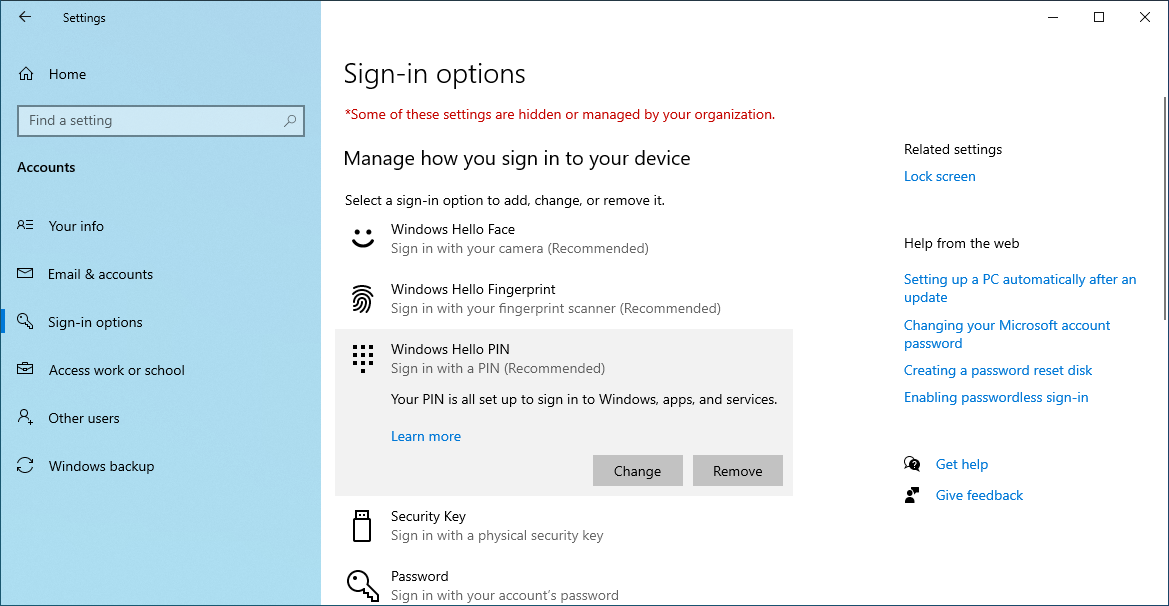
Task: Select the Windows Hello Fingerprint icon
Action: click(362, 299)
